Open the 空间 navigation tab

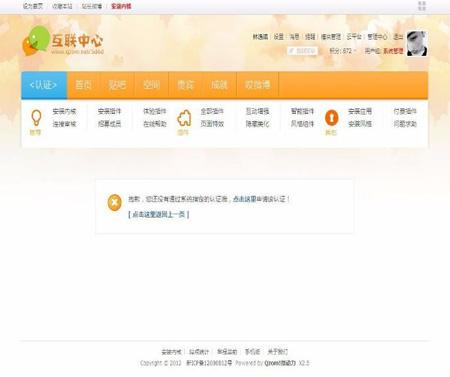pos(152,85)
